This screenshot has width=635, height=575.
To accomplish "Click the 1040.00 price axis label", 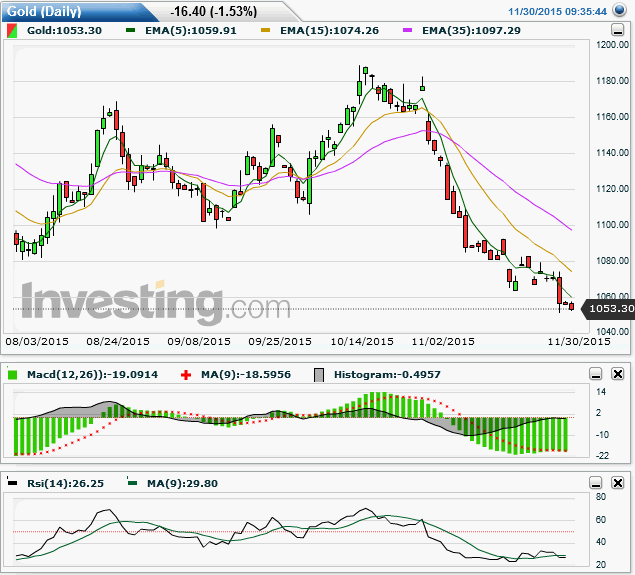I will click(612, 332).
